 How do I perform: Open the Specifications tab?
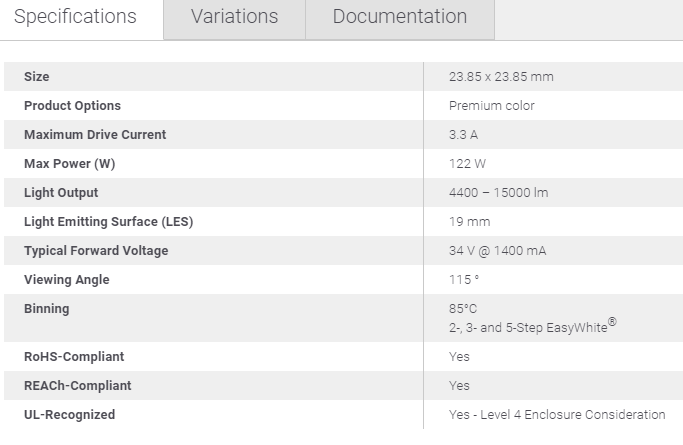(x=75, y=17)
